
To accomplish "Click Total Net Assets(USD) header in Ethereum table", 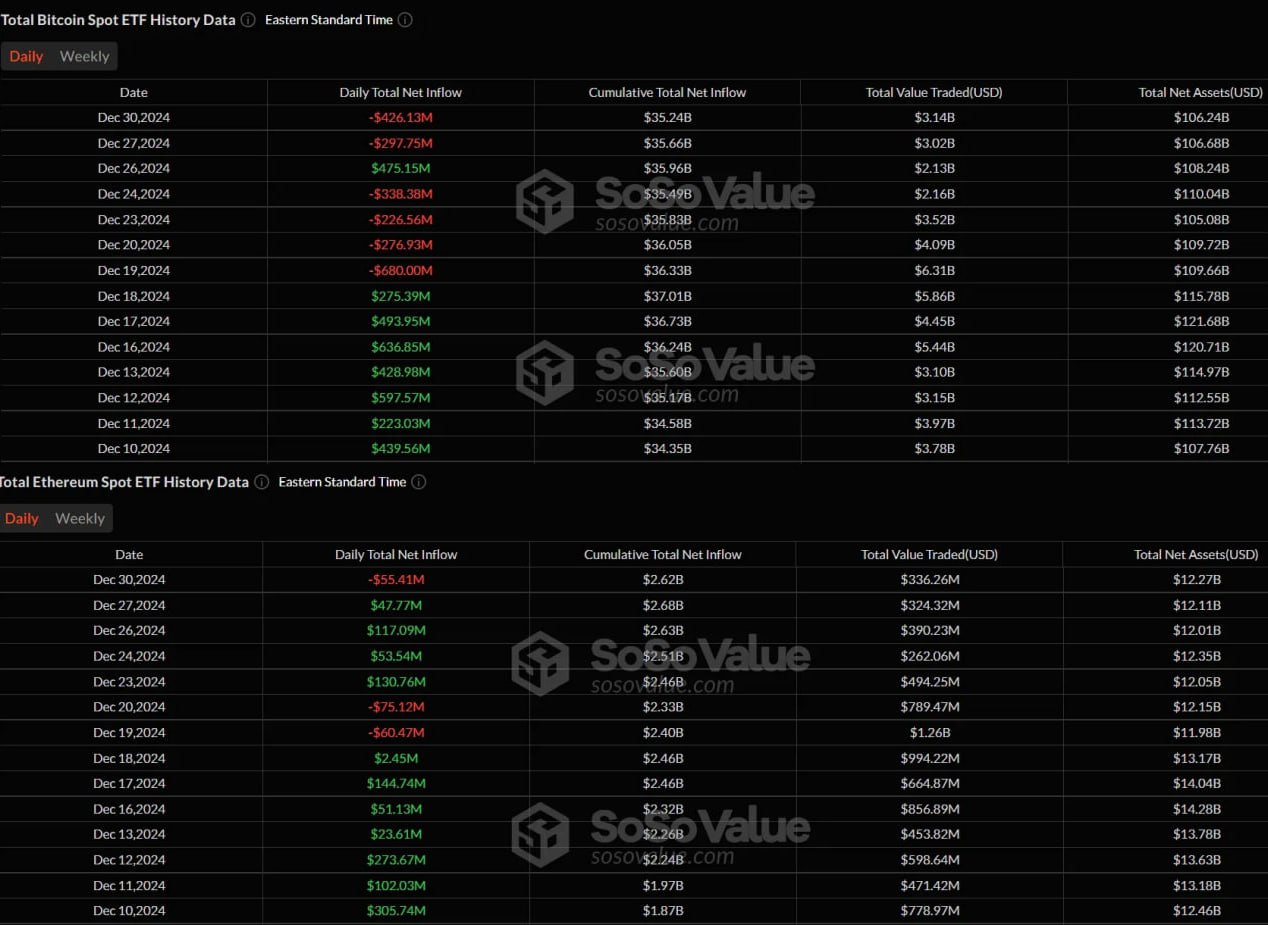I will (x=1195, y=554).
